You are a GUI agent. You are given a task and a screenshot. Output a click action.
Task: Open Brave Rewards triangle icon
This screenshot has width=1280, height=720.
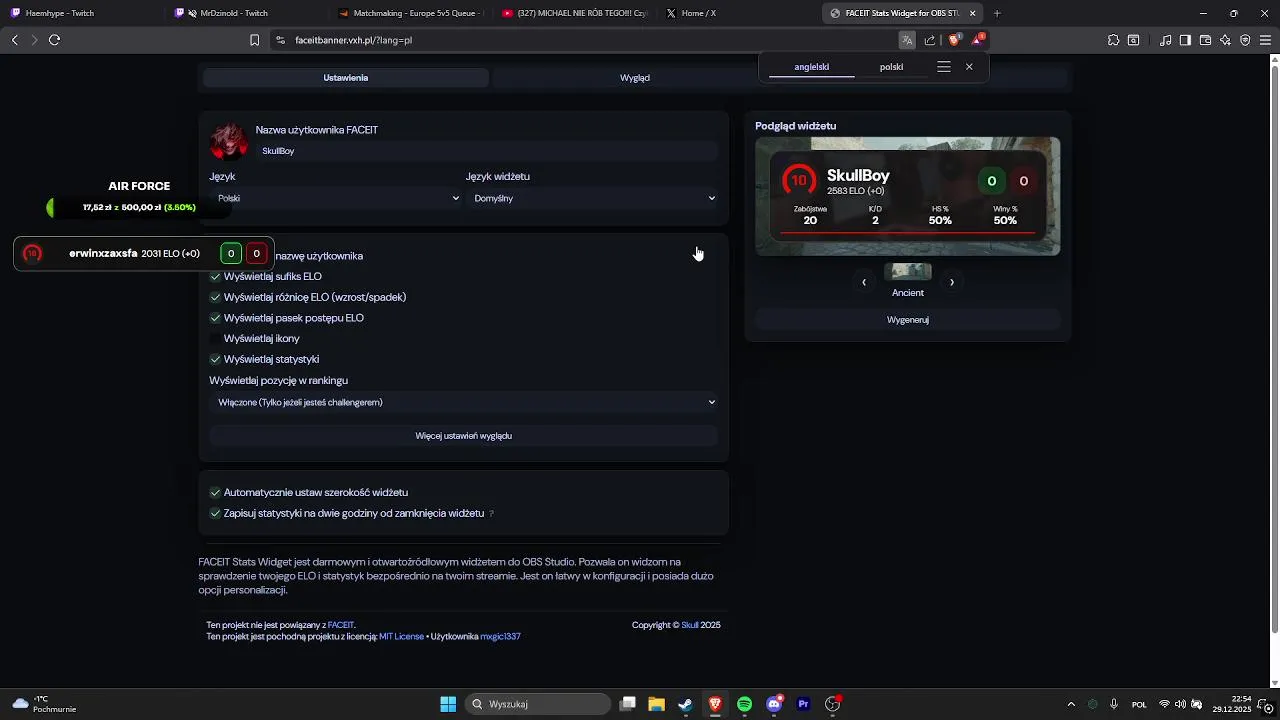[978, 40]
